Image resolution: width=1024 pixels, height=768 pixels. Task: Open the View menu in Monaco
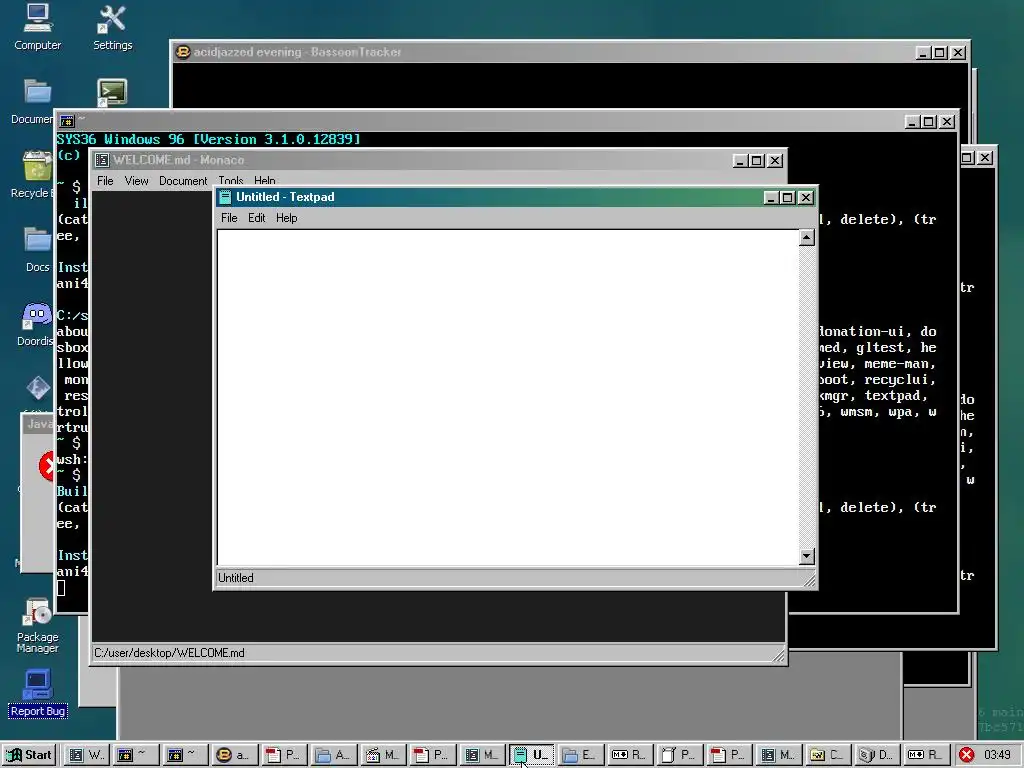click(x=136, y=181)
